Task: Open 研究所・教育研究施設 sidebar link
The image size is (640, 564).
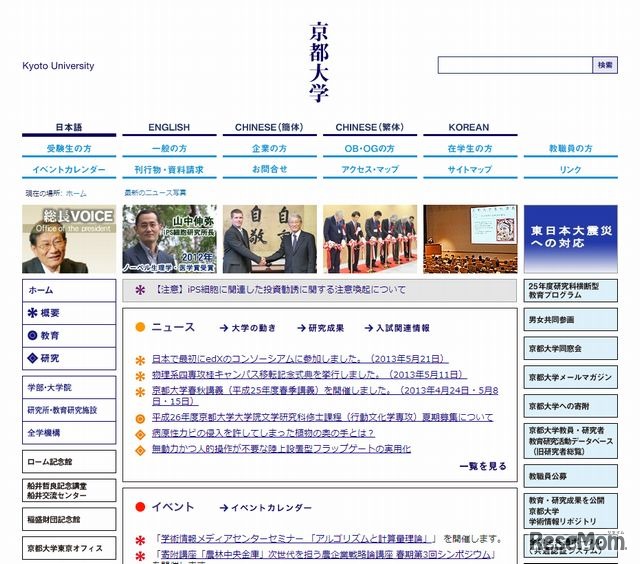Action: click(69, 410)
